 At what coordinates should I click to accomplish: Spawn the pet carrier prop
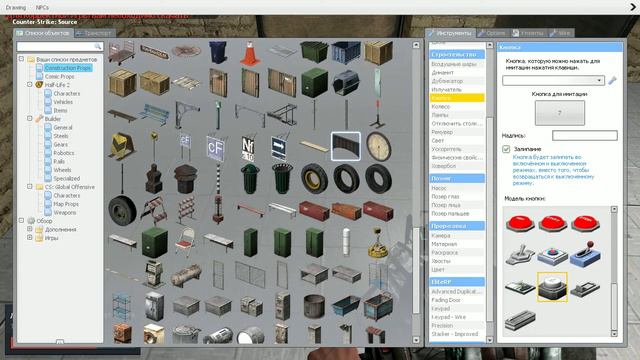tap(346, 82)
